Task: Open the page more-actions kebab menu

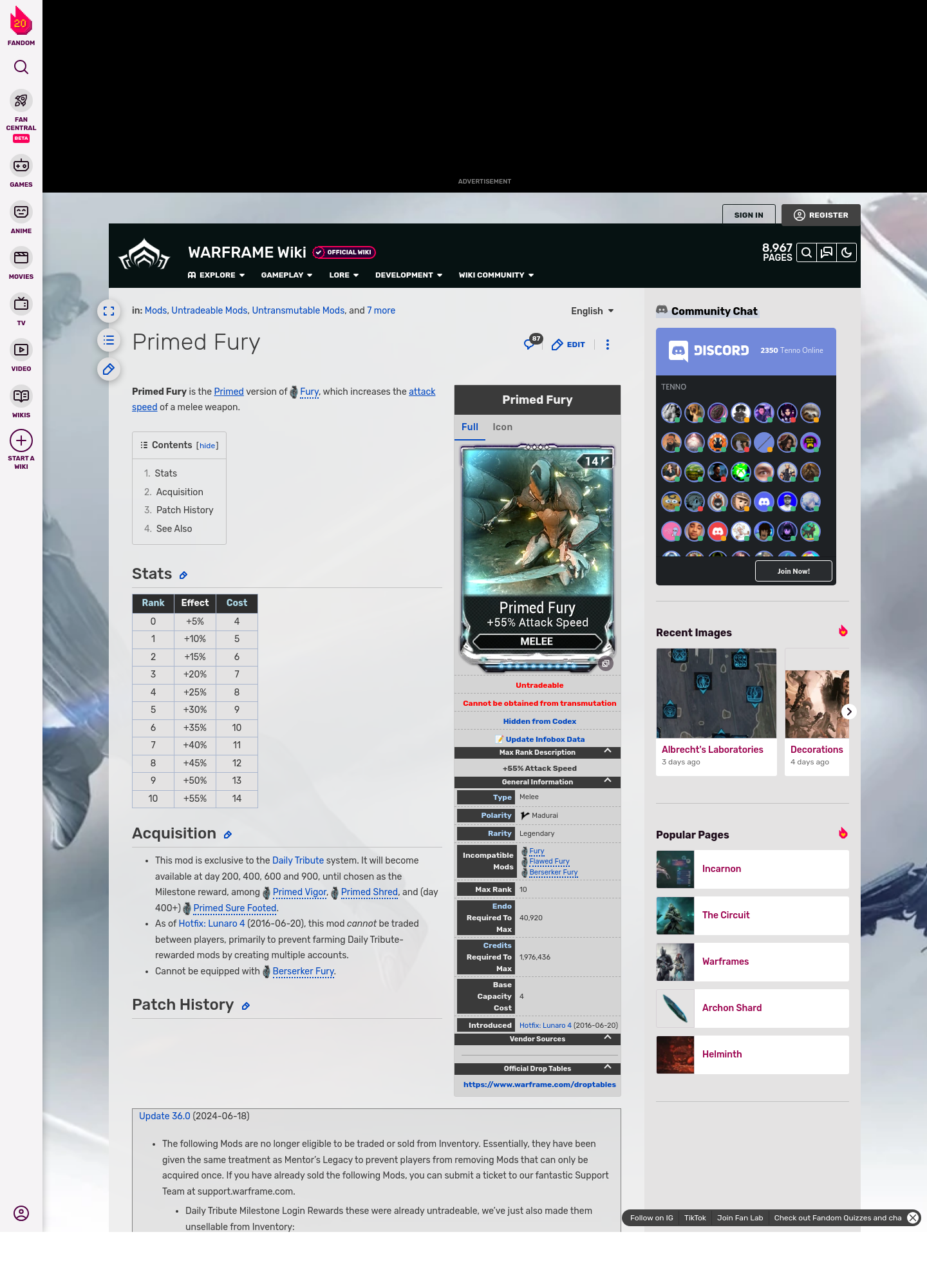Action: (x=608, y=345)
